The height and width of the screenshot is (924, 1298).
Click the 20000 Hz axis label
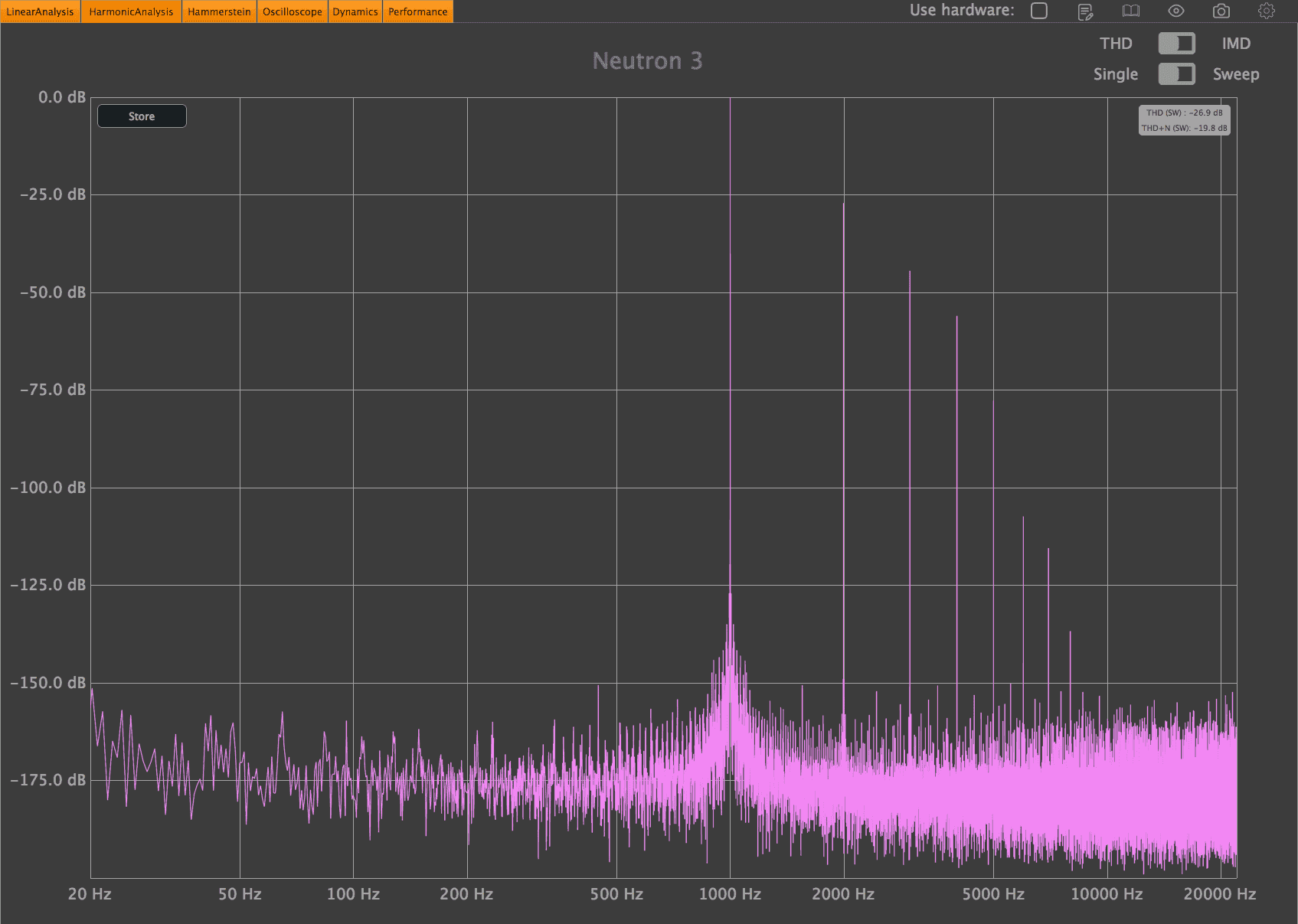[1220, 894]
